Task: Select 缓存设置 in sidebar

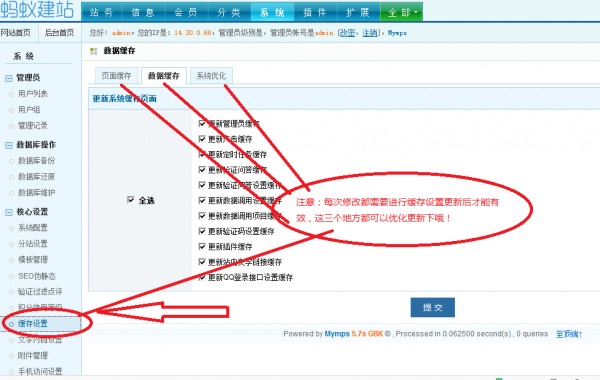Action: point(33,323)
